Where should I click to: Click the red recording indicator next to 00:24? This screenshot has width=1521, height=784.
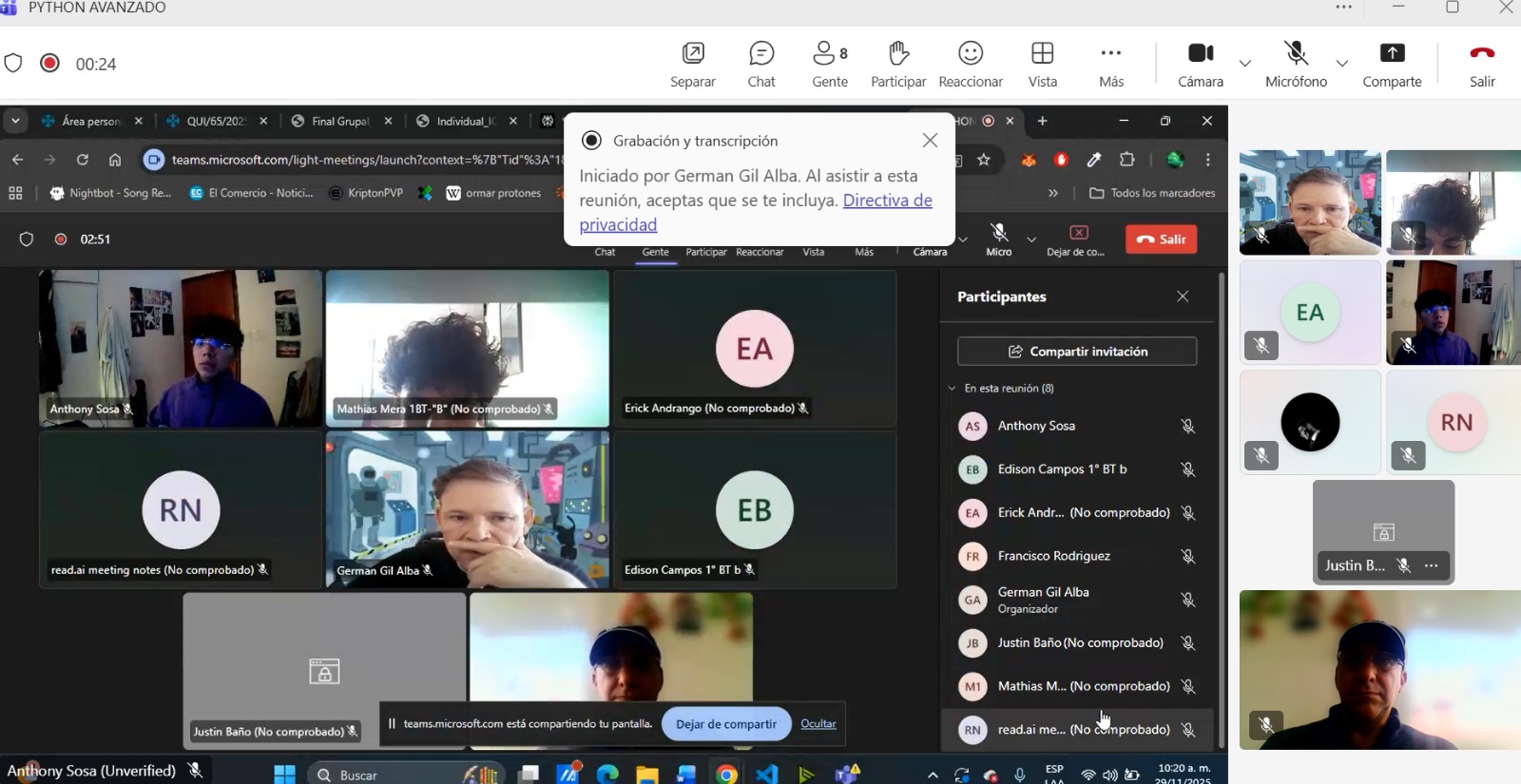(x=50, y=63)
